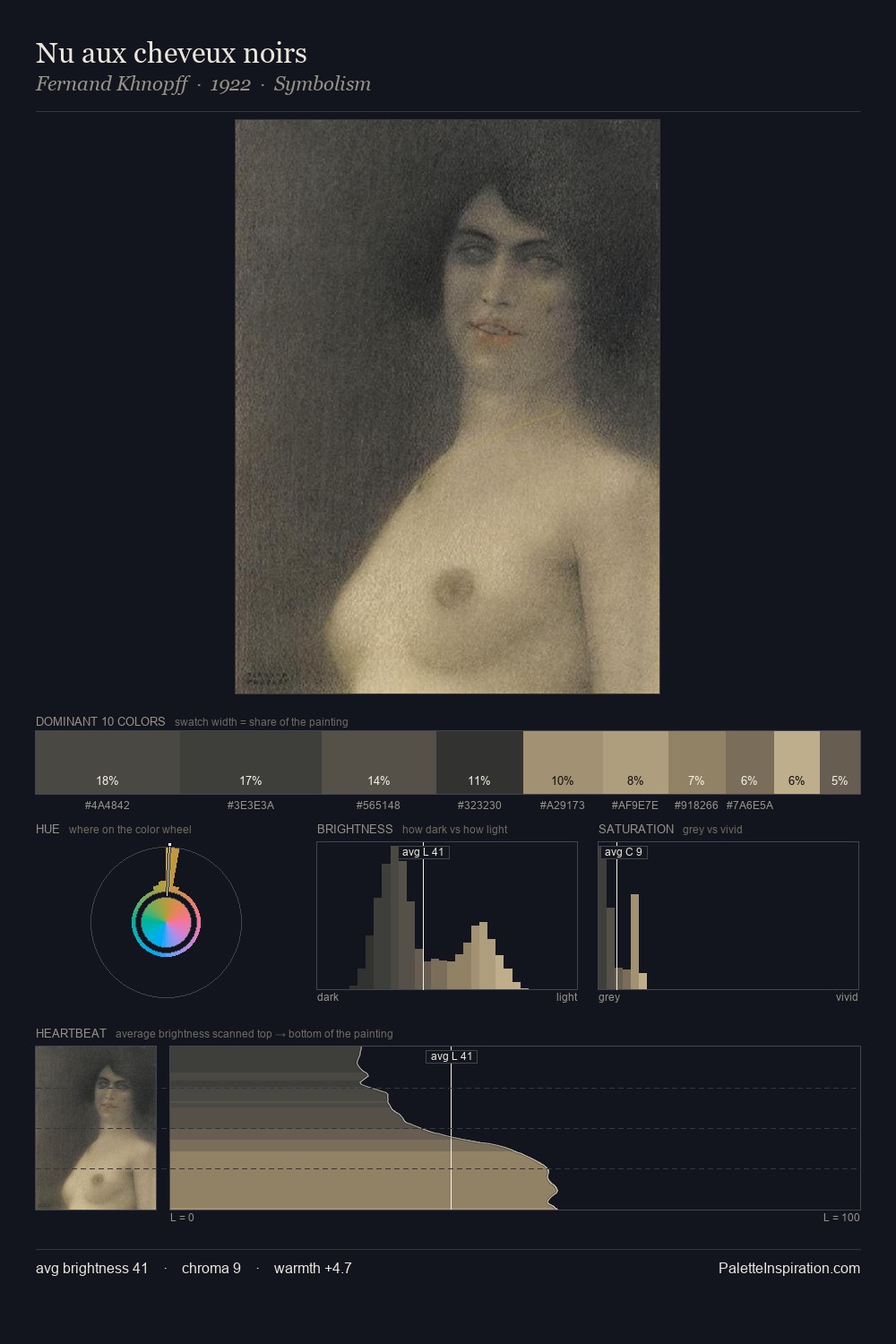
Task: Click hex code '#565148' text
Action: [378, 806]
